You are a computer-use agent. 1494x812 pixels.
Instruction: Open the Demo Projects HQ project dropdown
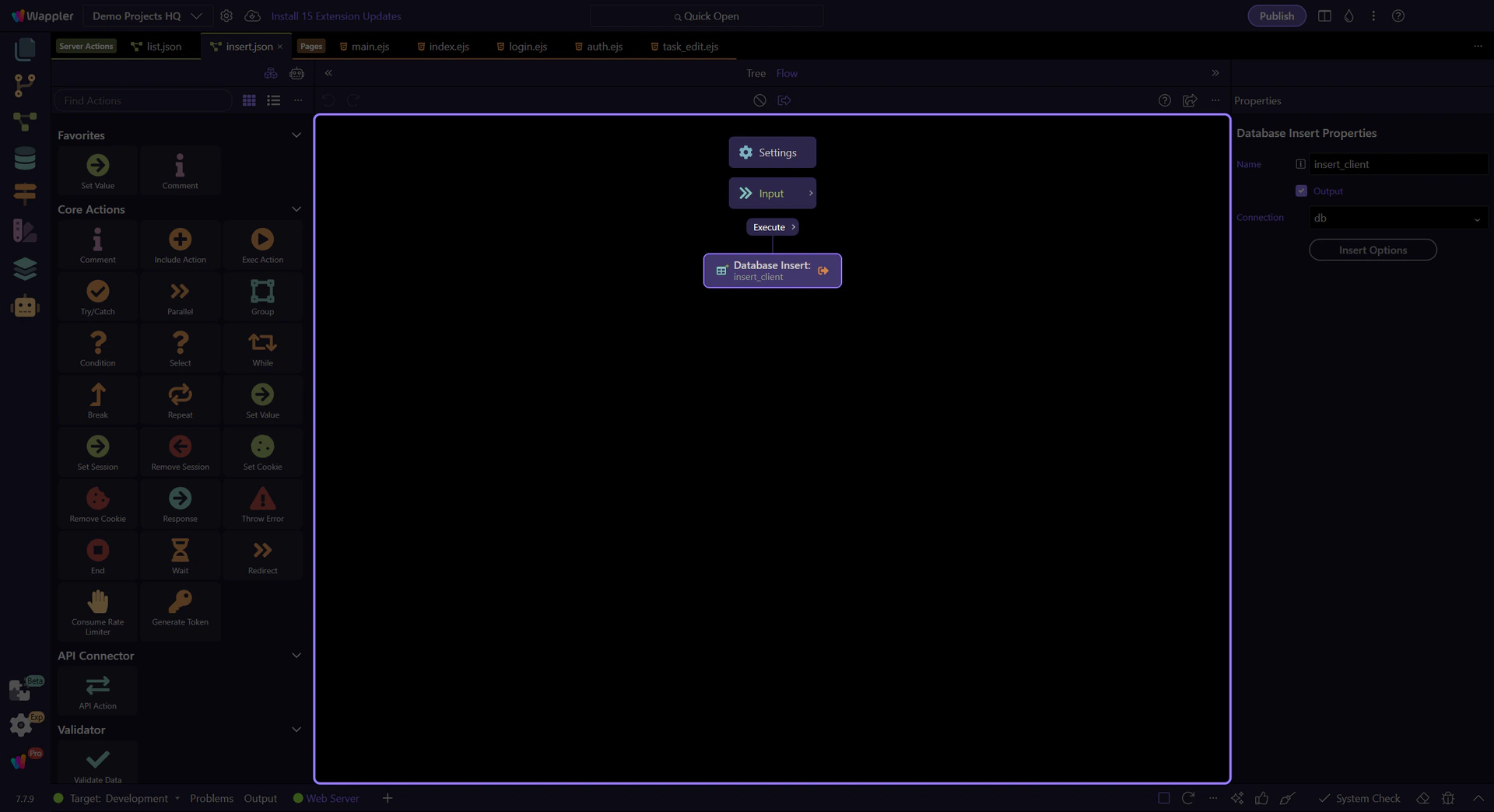coord(147,16)
